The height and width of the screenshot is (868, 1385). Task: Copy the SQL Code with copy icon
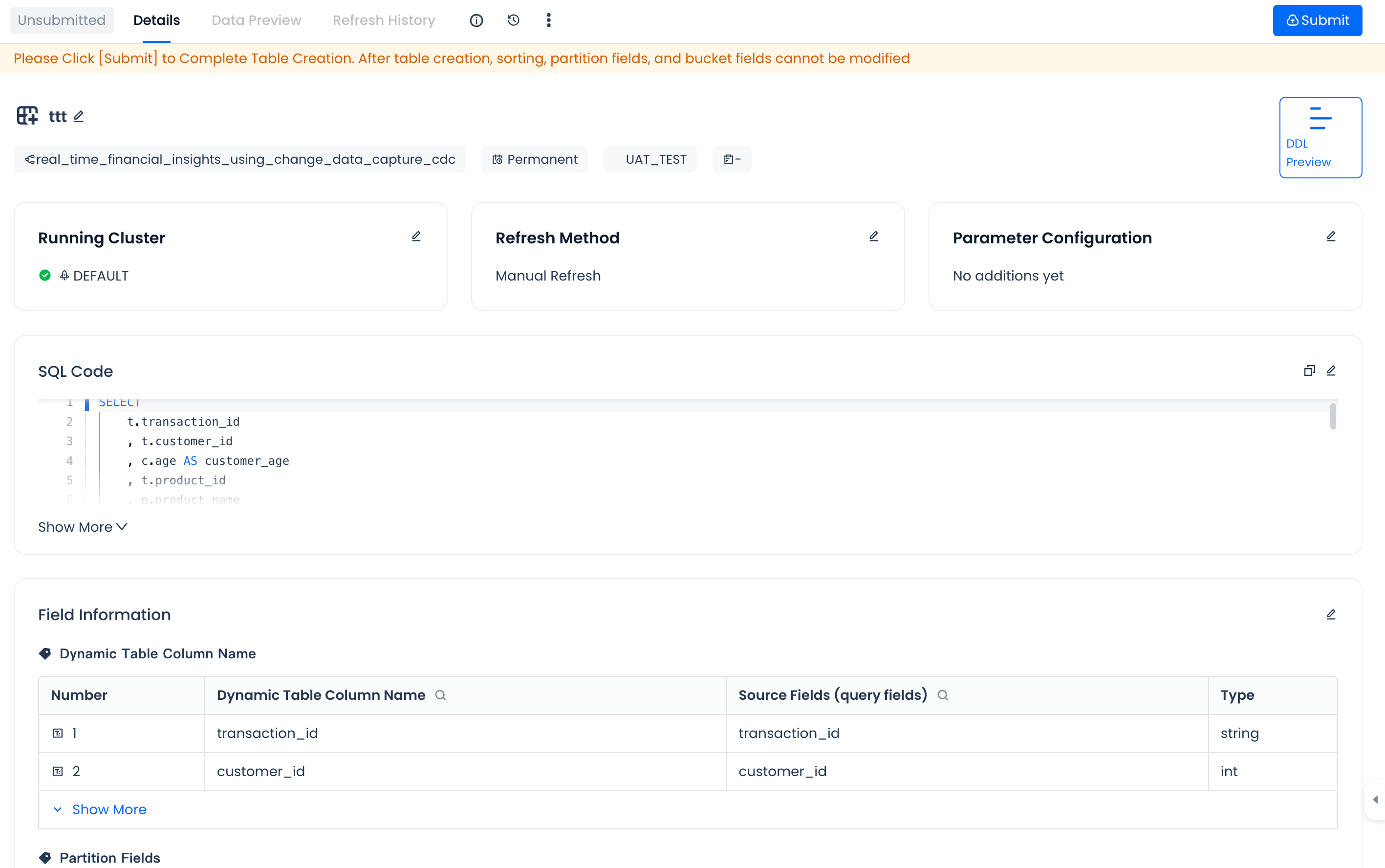tap(1309, 371)
